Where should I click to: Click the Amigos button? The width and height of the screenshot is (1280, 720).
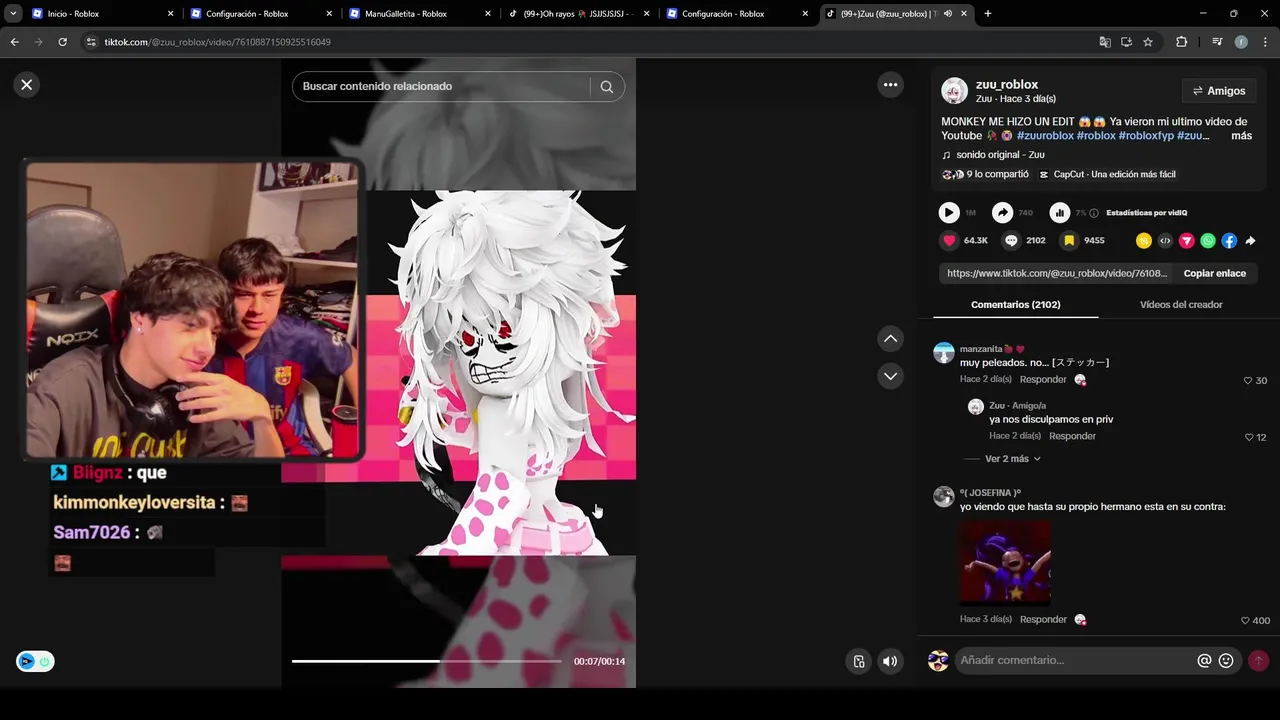1219,91
